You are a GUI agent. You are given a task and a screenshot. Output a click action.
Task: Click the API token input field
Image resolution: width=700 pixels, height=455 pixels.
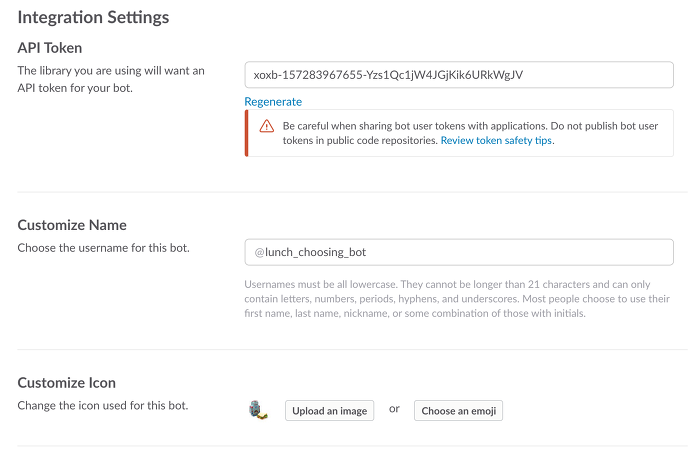click(x=459, y=75)
